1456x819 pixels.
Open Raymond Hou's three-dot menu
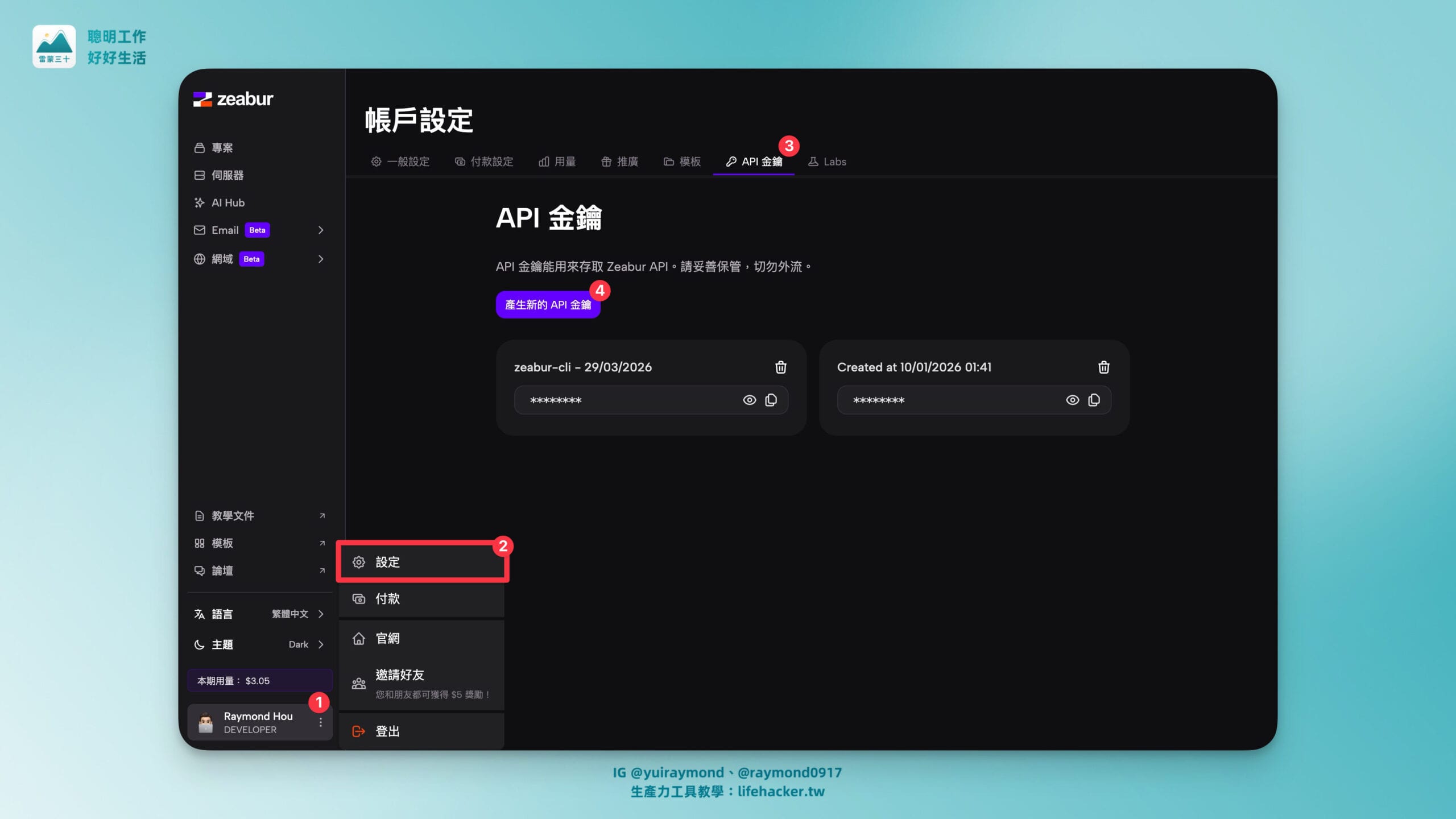click(321, 722)
